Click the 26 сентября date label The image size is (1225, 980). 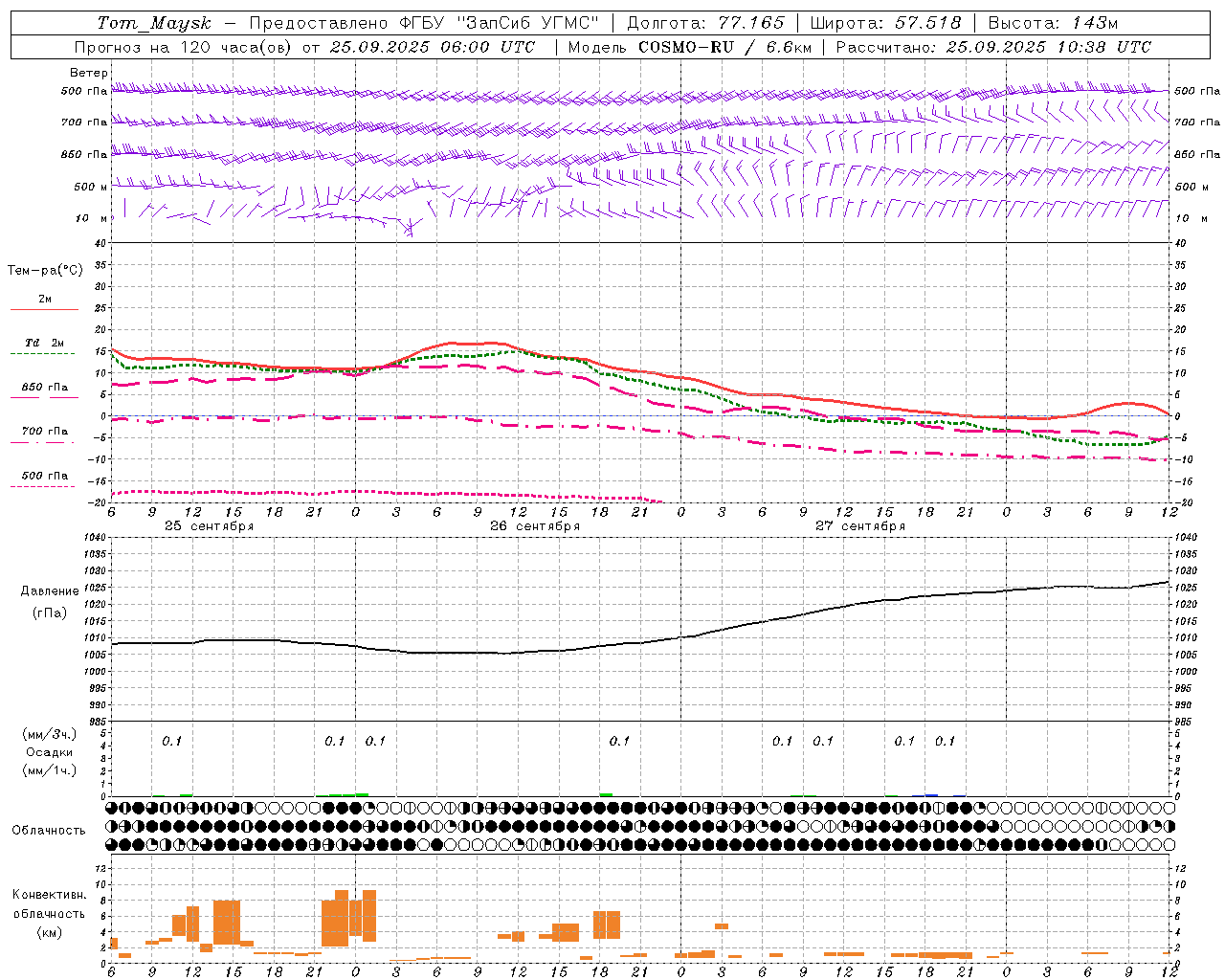[x=535, y=526]
